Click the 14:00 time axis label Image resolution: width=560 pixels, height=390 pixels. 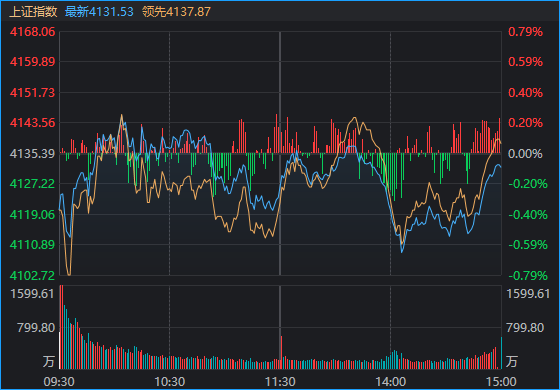point(390,382)
